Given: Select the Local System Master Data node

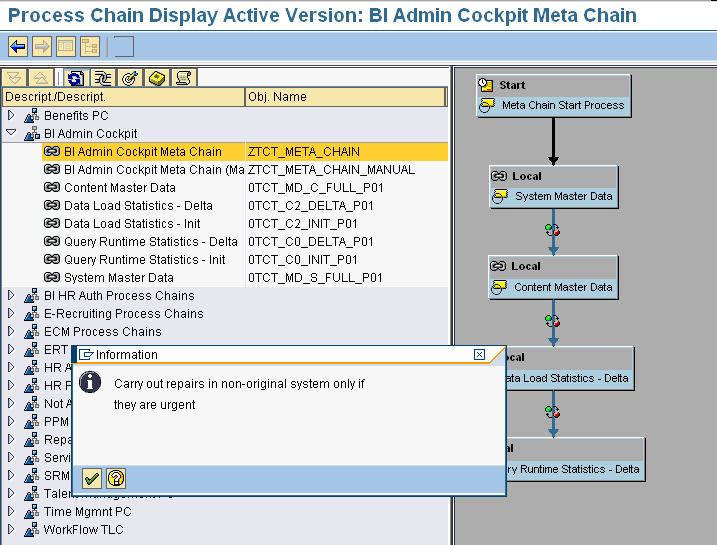Looking at the screenshot, I should coord(553,187).
